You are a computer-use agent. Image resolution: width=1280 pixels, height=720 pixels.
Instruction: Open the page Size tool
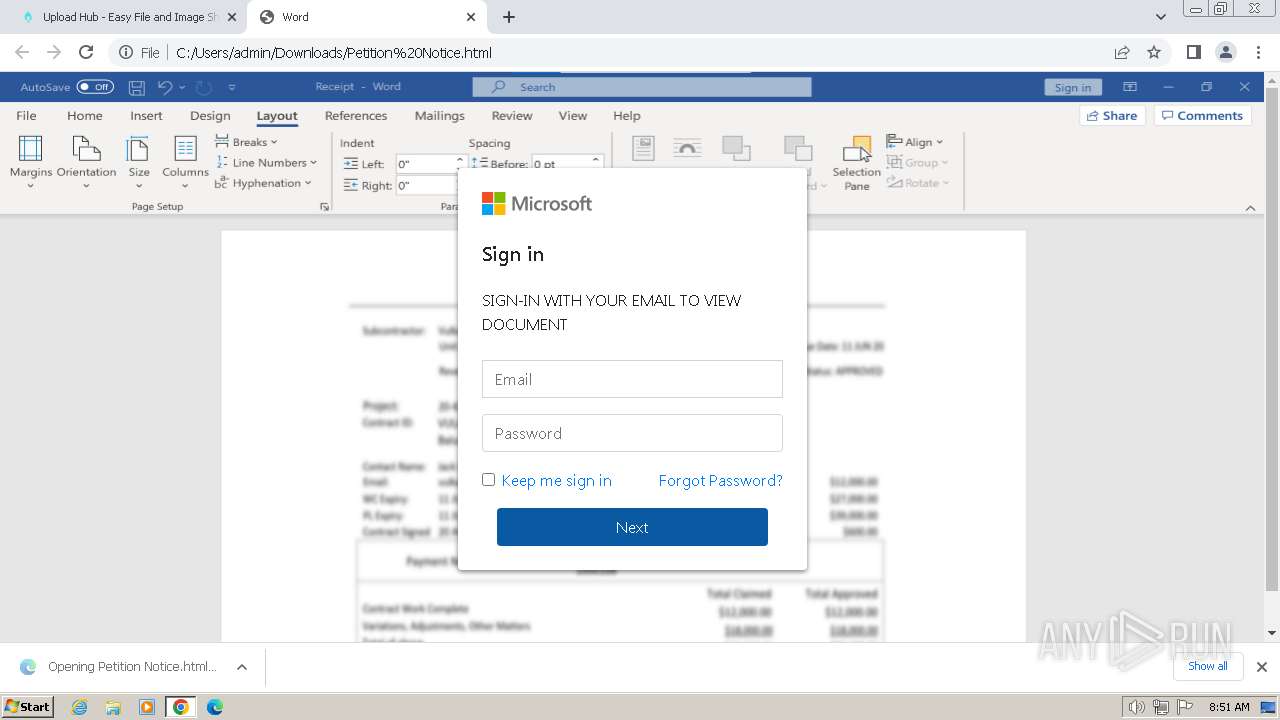pos(139,161)
